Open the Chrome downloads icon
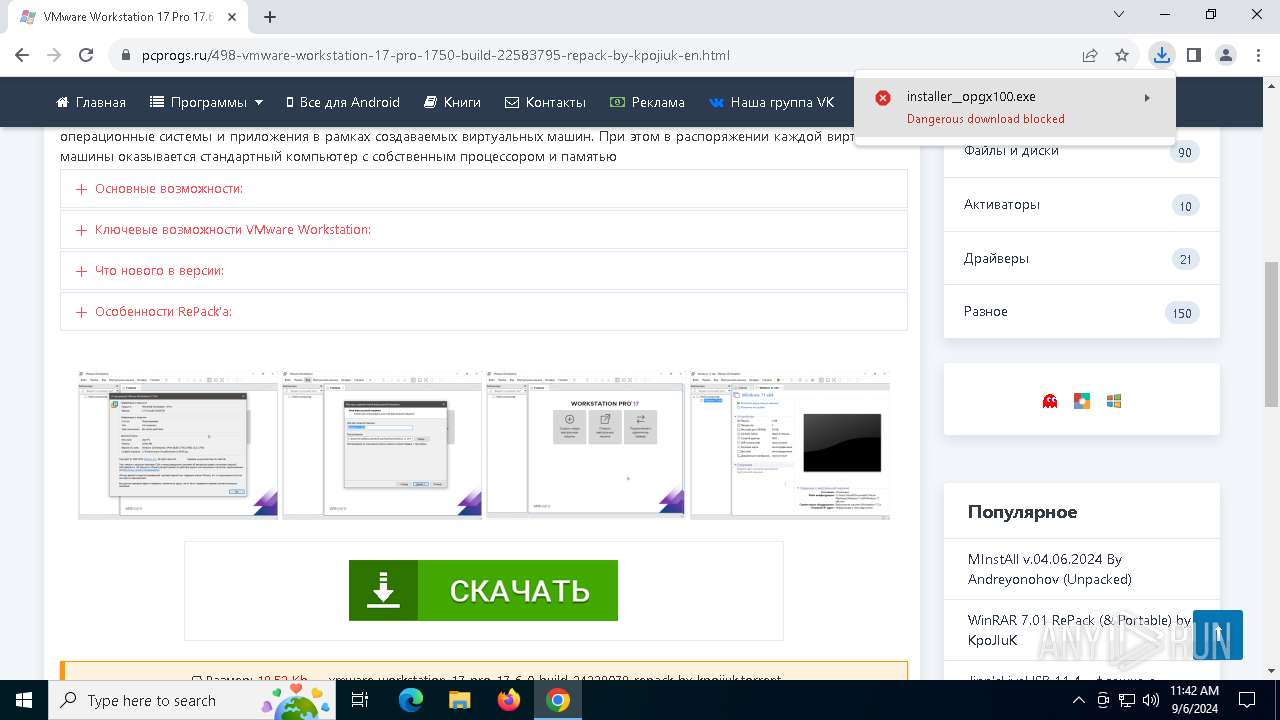The height and width of the screenshot is (720, 1280). [x=1161, y=55]
